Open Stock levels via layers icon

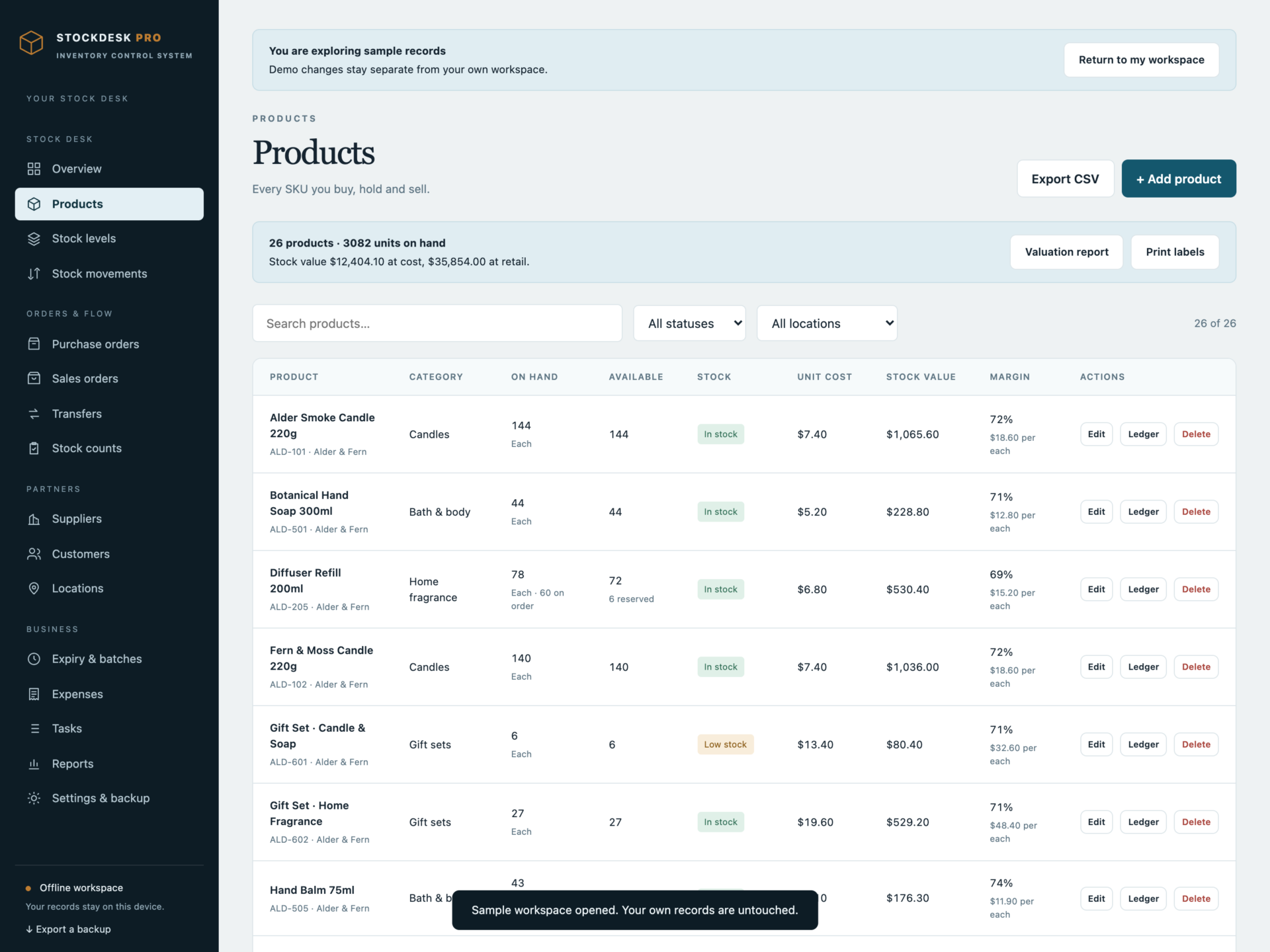[x=34, y=239]
